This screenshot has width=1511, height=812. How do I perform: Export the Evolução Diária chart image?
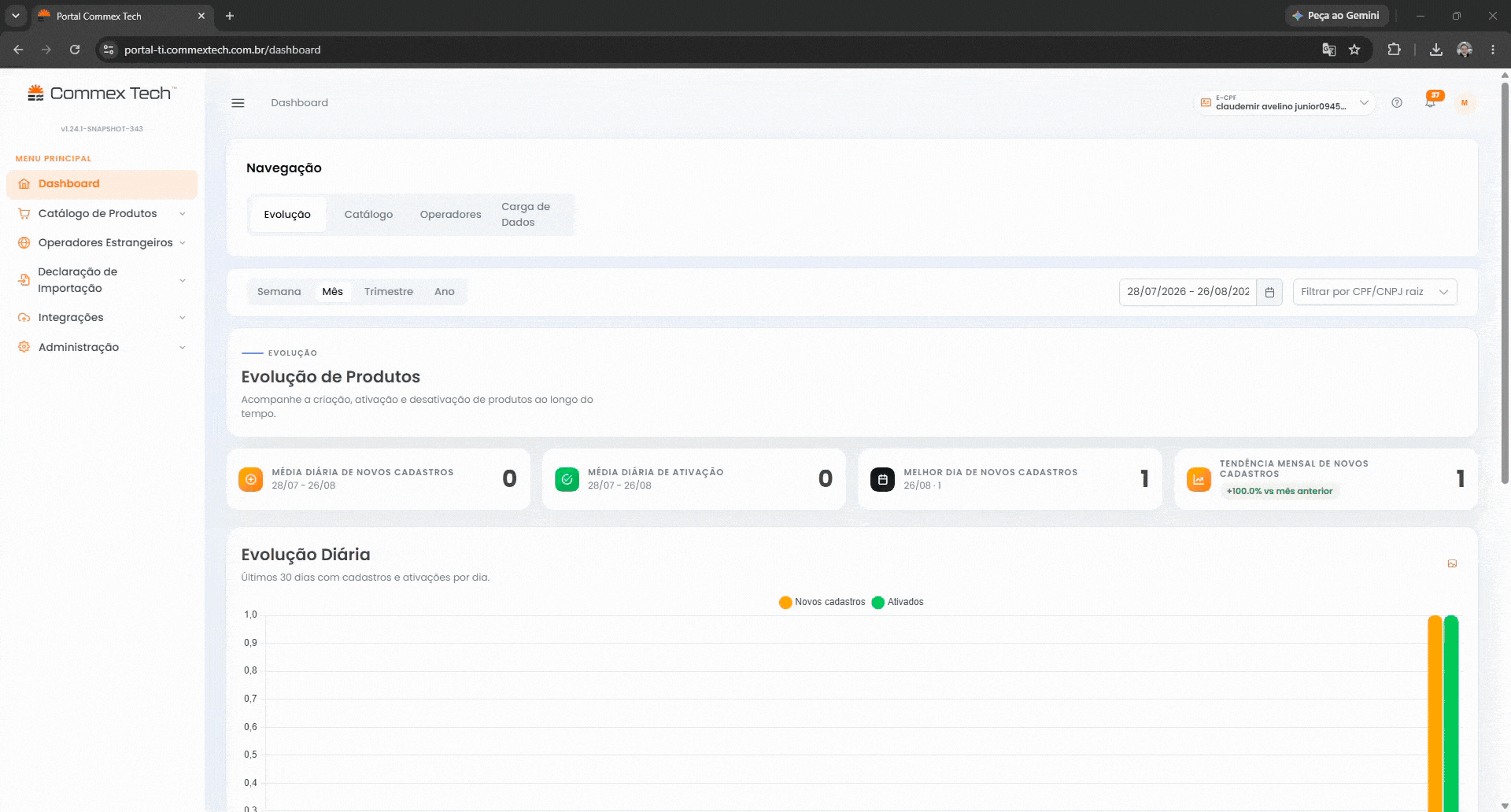click(1452, 563)
